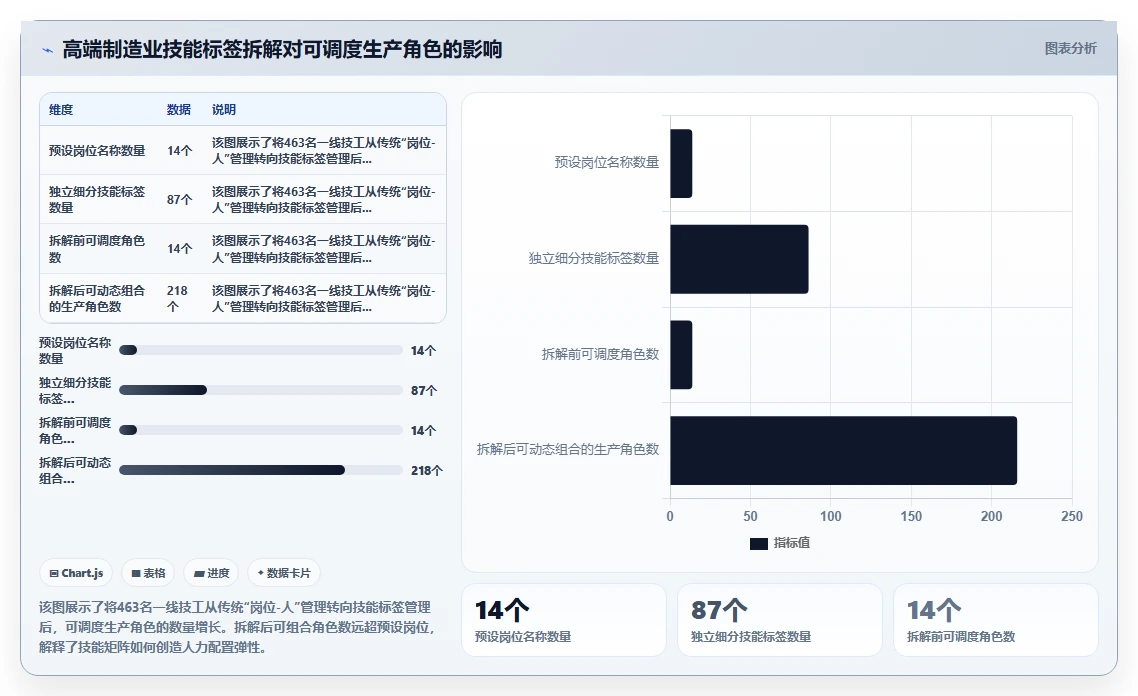This screenshot has width=1138, height=696.
Task: Click the 拆解后可动态组合的生产角色数 chart bar
Action: (x=843, y=450)
